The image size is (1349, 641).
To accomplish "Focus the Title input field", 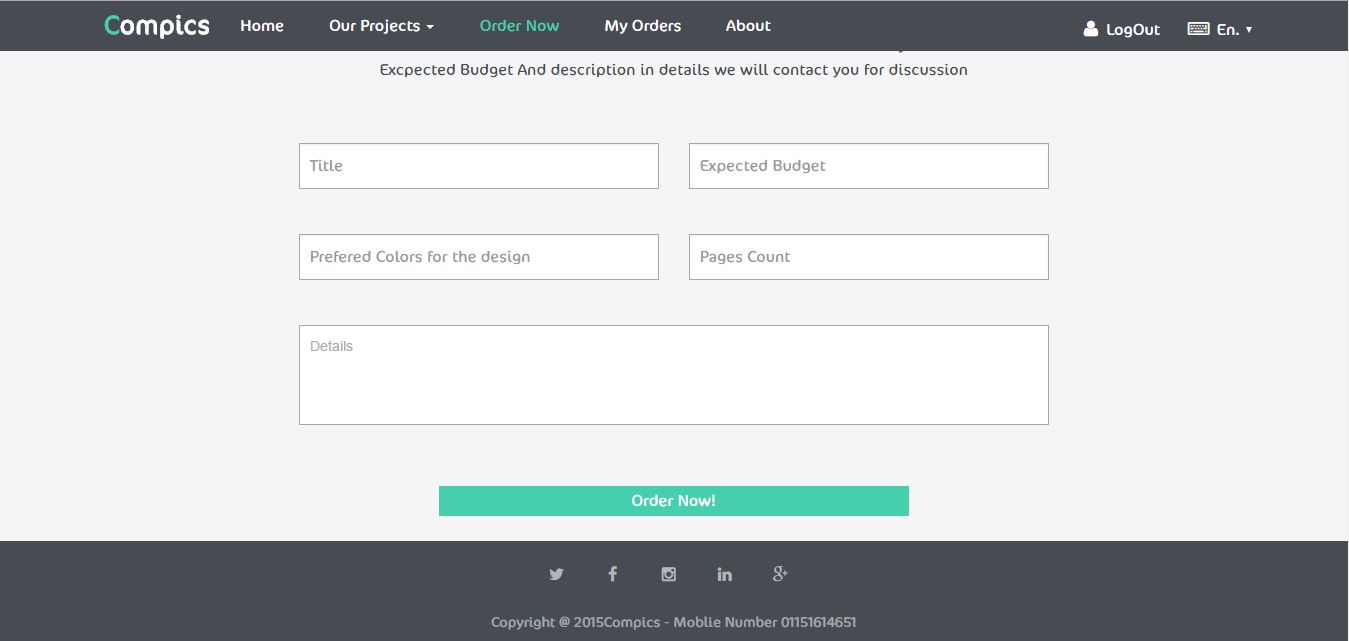I will click(479, 166).
